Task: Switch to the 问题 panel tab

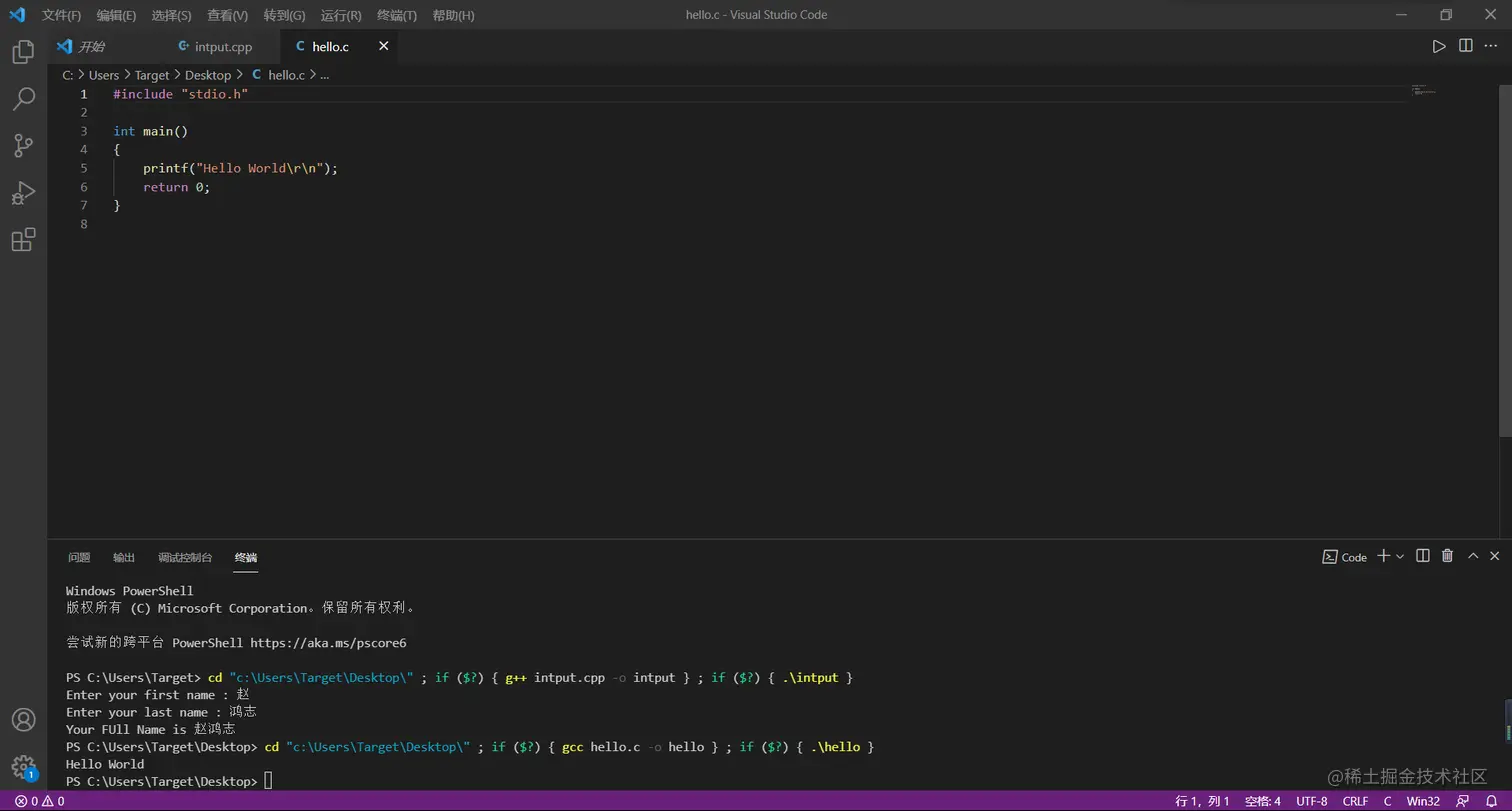Action: [79, 557]
